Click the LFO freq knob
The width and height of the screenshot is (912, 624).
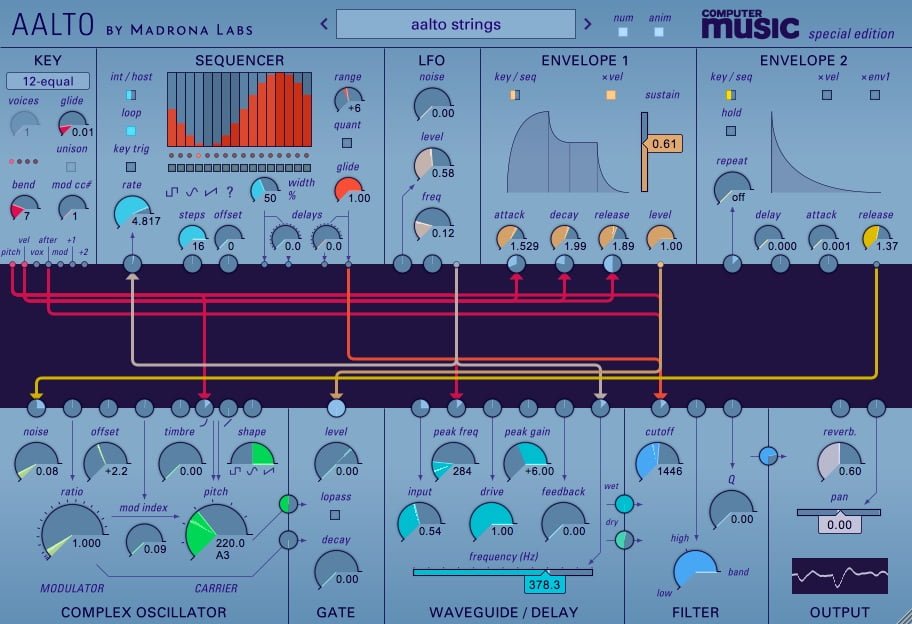pyautogui.click(x=432, y=224)
